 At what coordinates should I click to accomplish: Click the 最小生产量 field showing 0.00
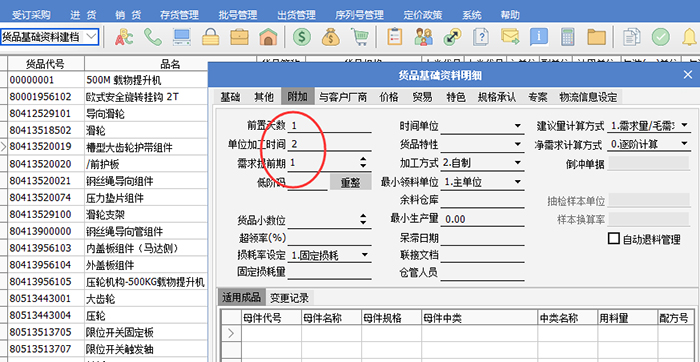click(x=483, y=219)
